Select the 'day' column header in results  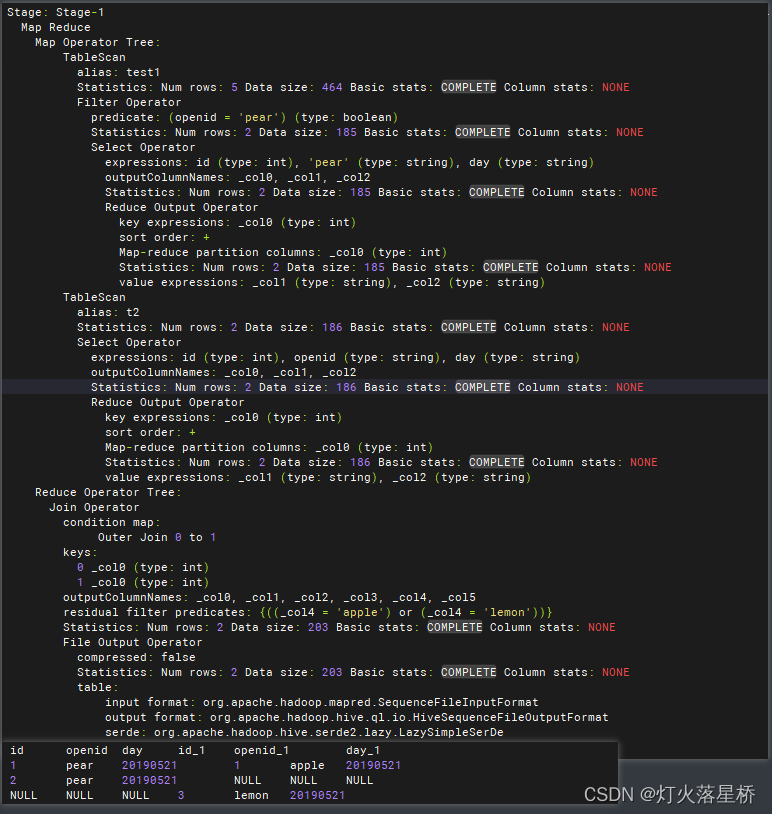click(132, 750)
